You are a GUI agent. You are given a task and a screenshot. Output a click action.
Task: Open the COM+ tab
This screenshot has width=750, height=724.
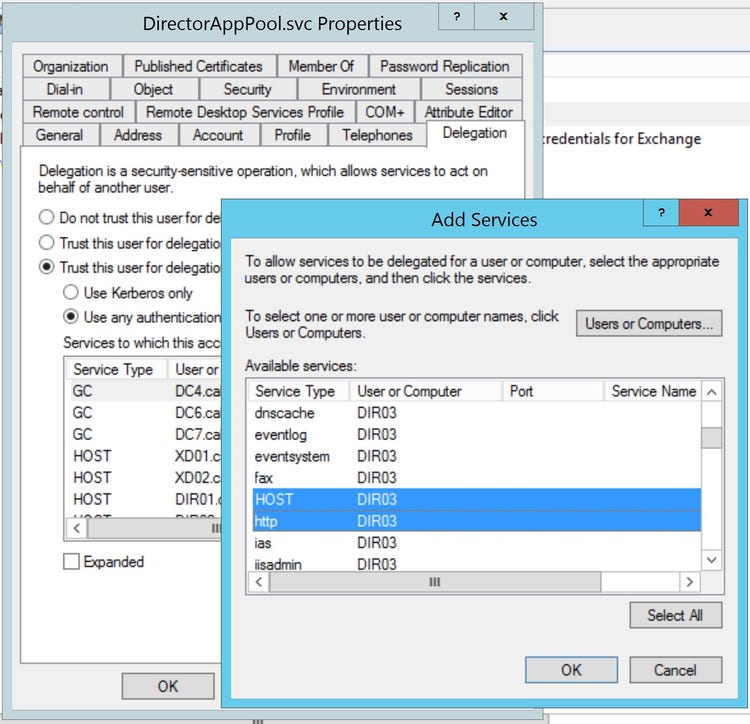385,112
